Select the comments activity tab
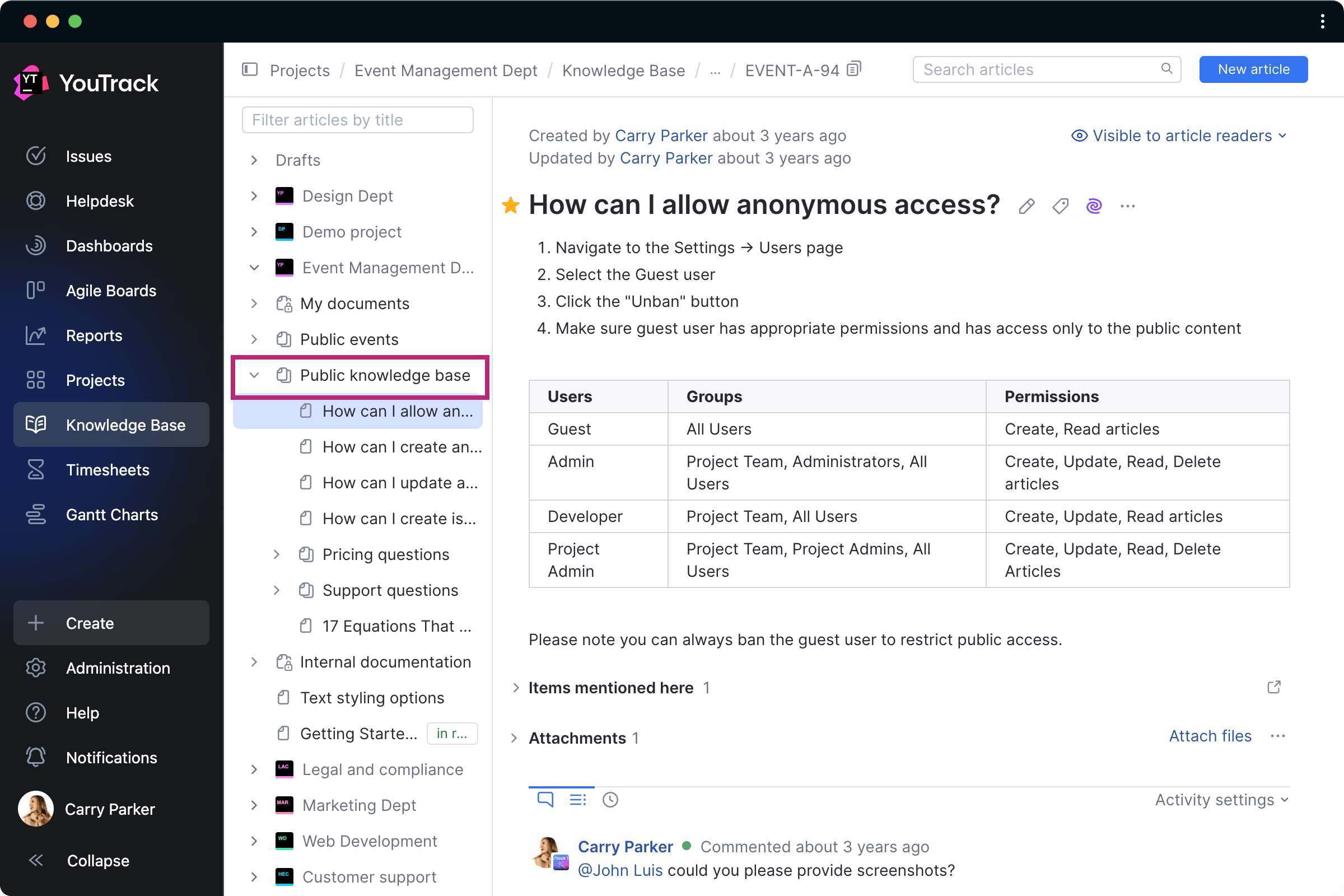 click(545, 800)
